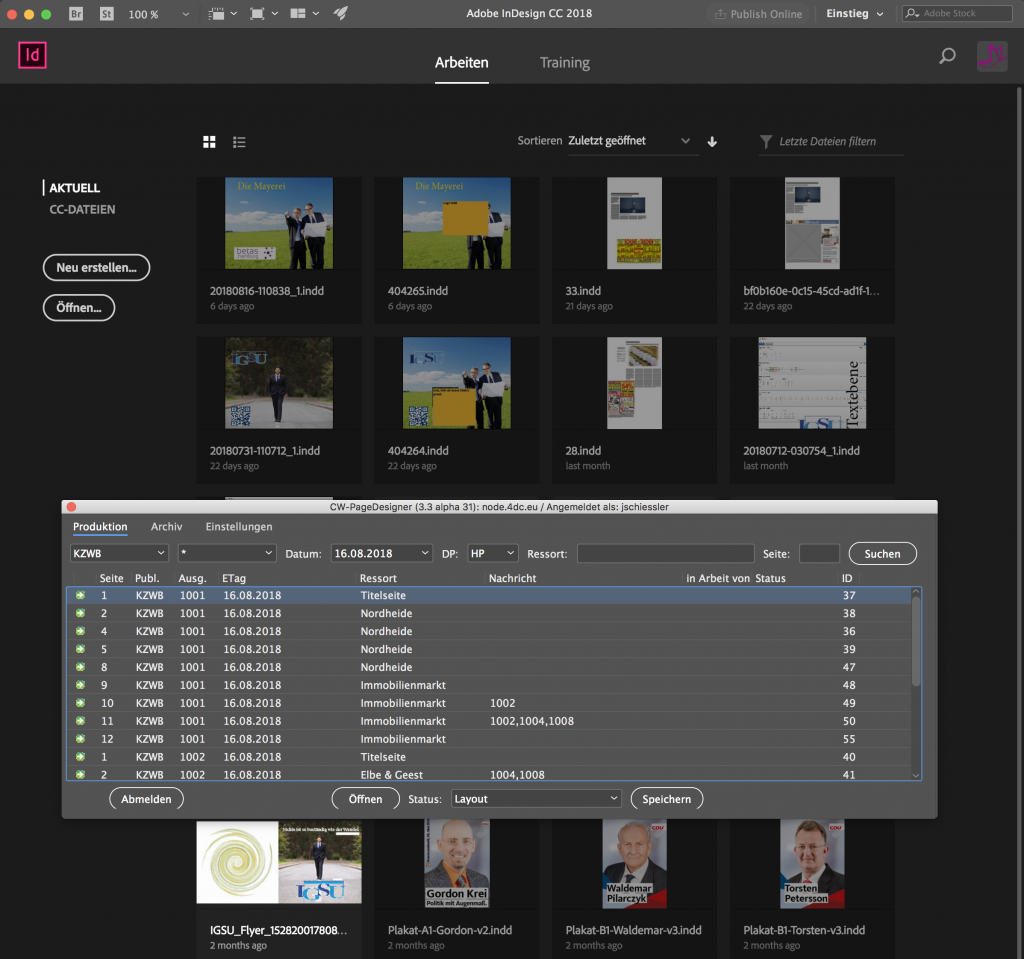The height and width of the screenshot is (959, 1024).
Task: Switch to the Archiv tab
Action: click(166, 526)
